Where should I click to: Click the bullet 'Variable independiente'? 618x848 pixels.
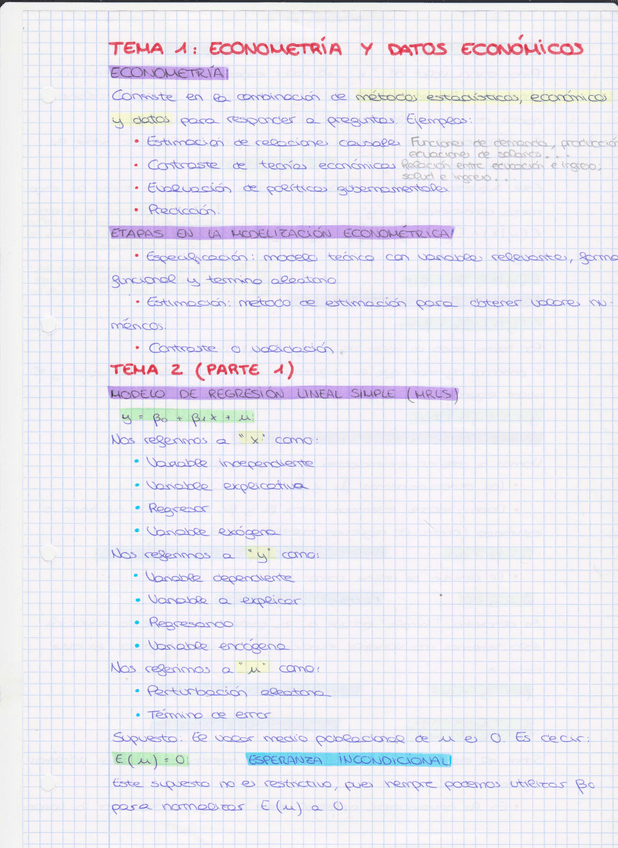[224, 463]
